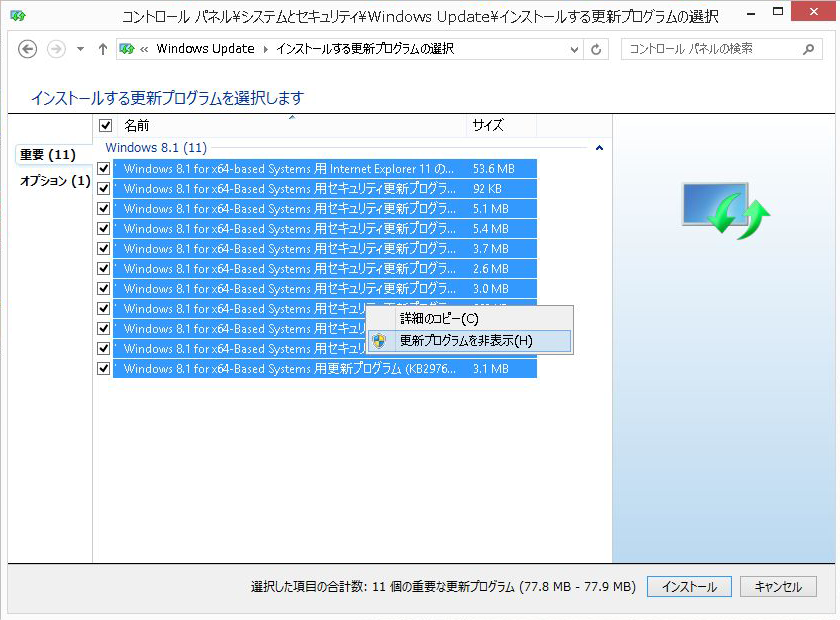Select the 更新プログラム (KB2976... update row

coord(325,369)
